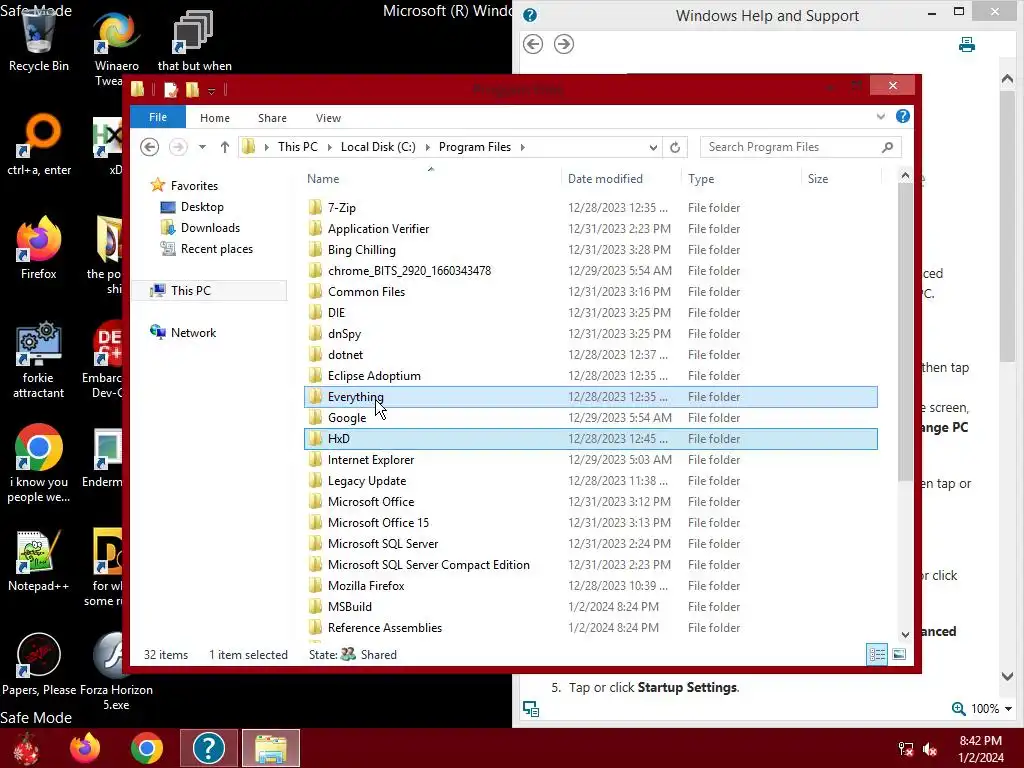The height and width of the screenshot is (768, 1024).
Task: Open the 'ctrl+a, enter' desktop shortcut
Action: click(x=39, y=145)
